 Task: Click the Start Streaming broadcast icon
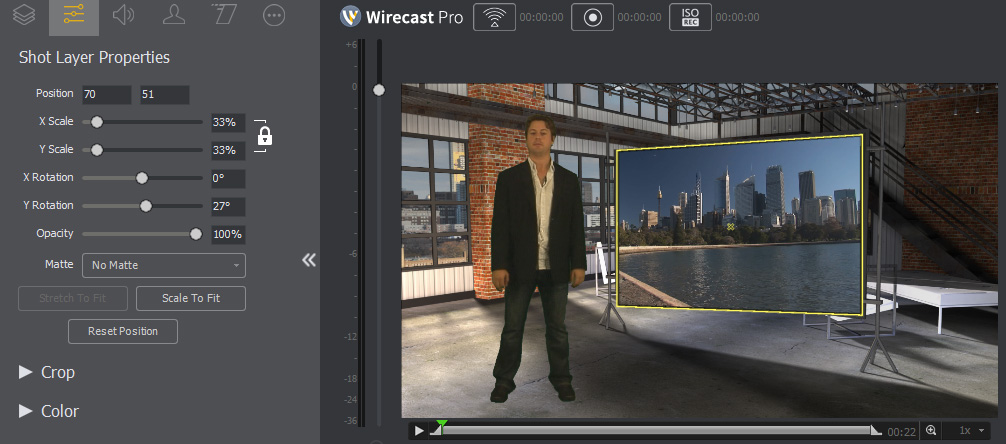pos(490,17)
